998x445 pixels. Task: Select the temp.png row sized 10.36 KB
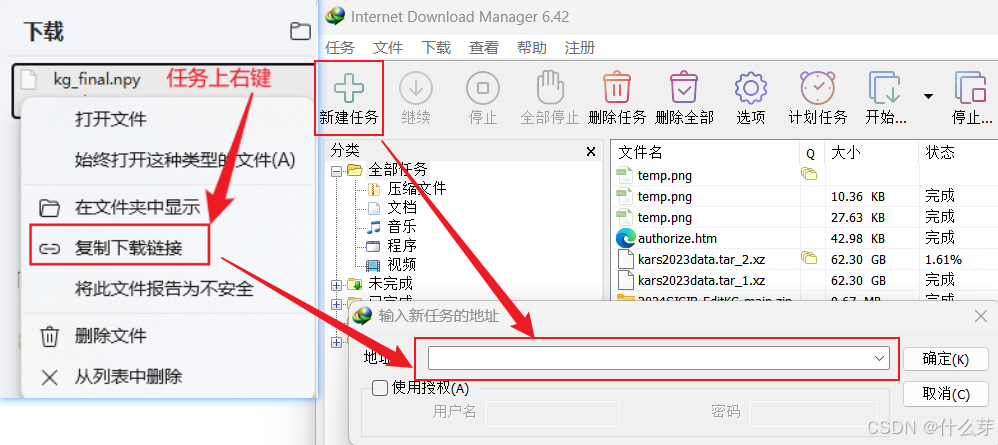[x=804, y=196]
